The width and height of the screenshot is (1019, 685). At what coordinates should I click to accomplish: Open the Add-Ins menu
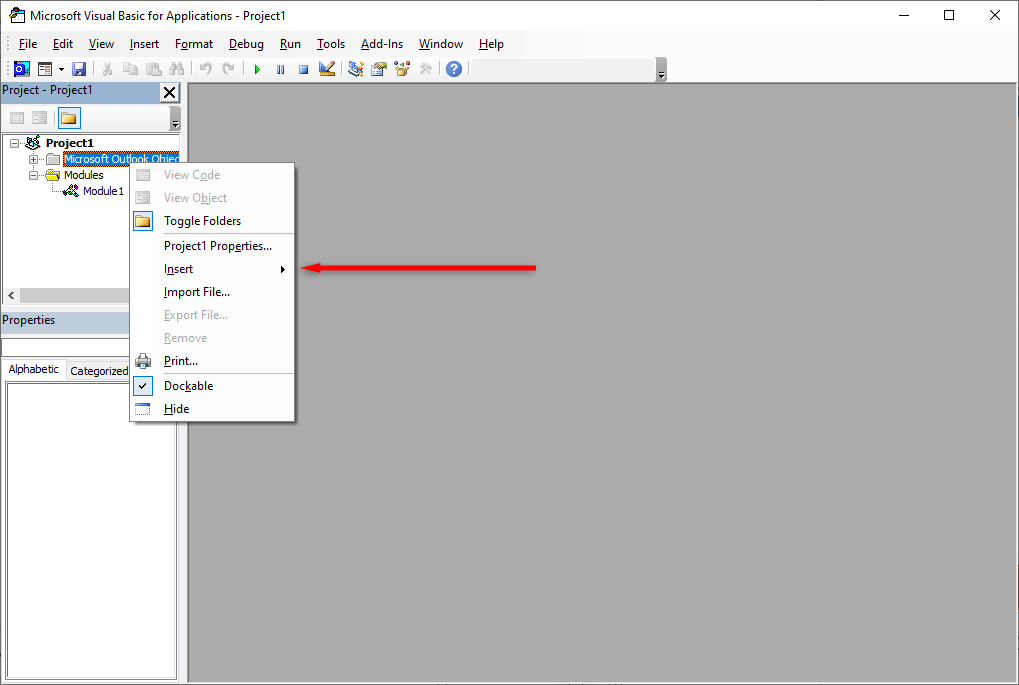382,44
